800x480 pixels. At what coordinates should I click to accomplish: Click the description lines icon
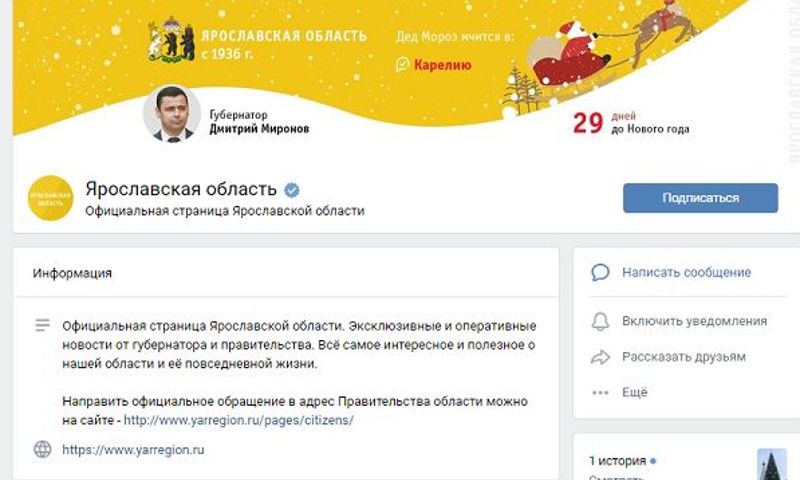point(42,325)
